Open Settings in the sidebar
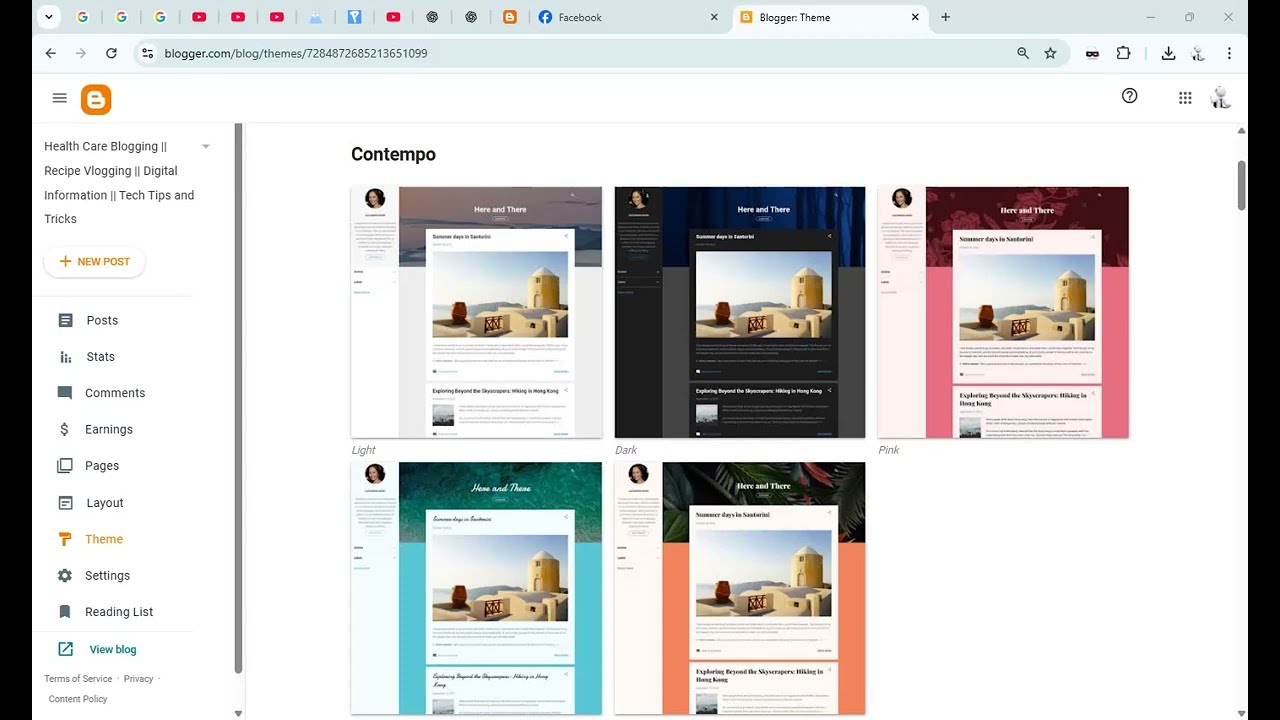Image resolution: width=1280 pixels, height=720 pixels. click(107, 576)
